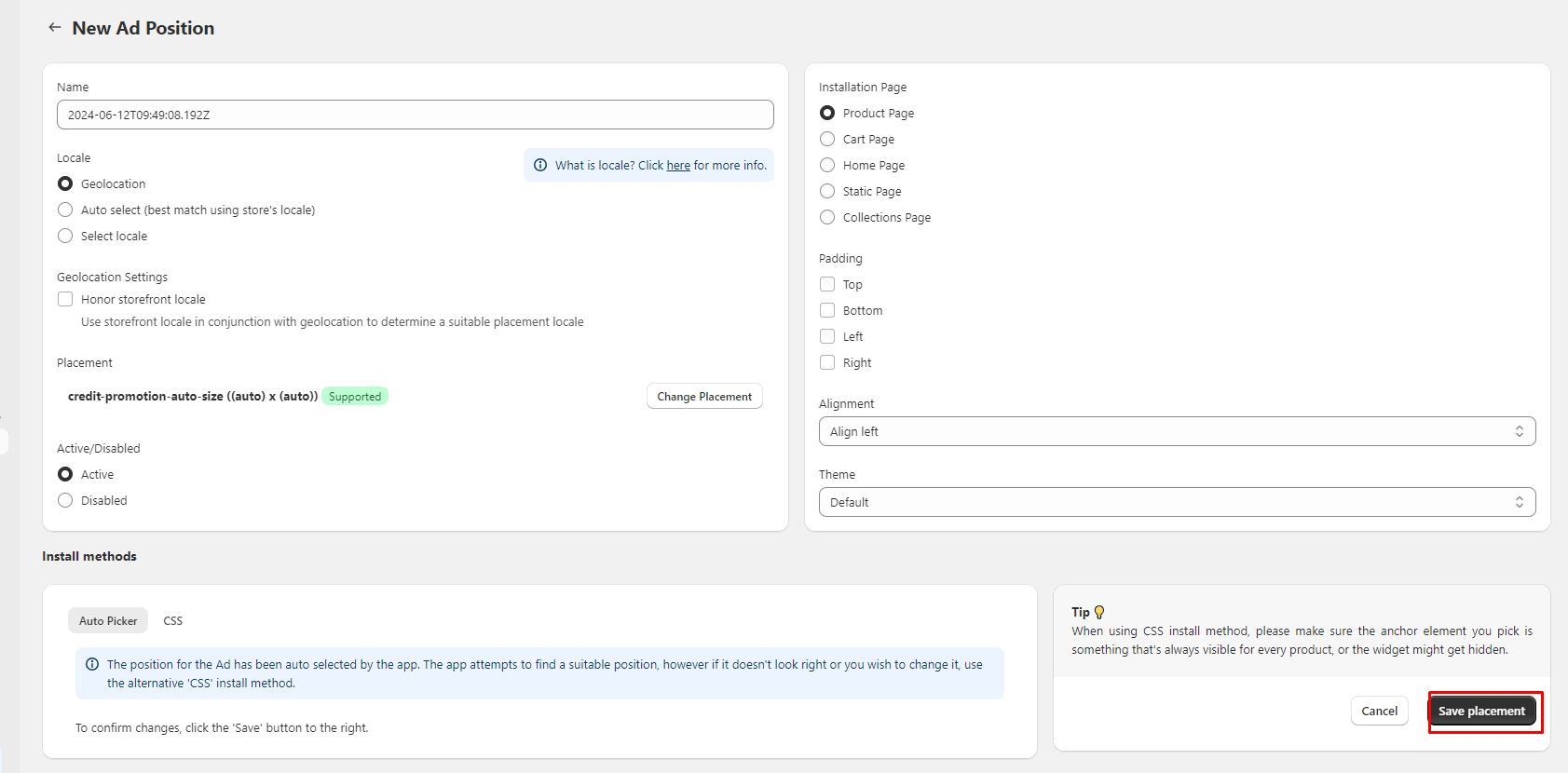Click the lightbulb icon next to Tip

1099,612
